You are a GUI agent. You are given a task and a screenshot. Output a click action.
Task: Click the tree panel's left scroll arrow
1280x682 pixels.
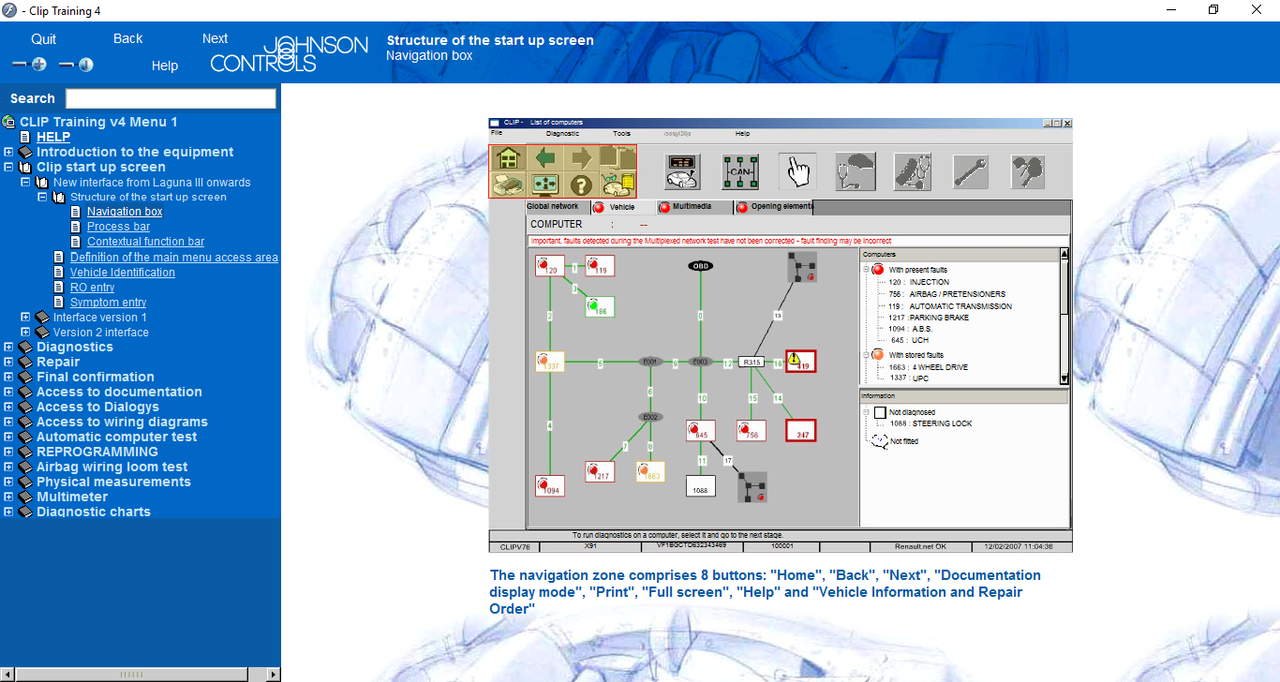point(8,674)
